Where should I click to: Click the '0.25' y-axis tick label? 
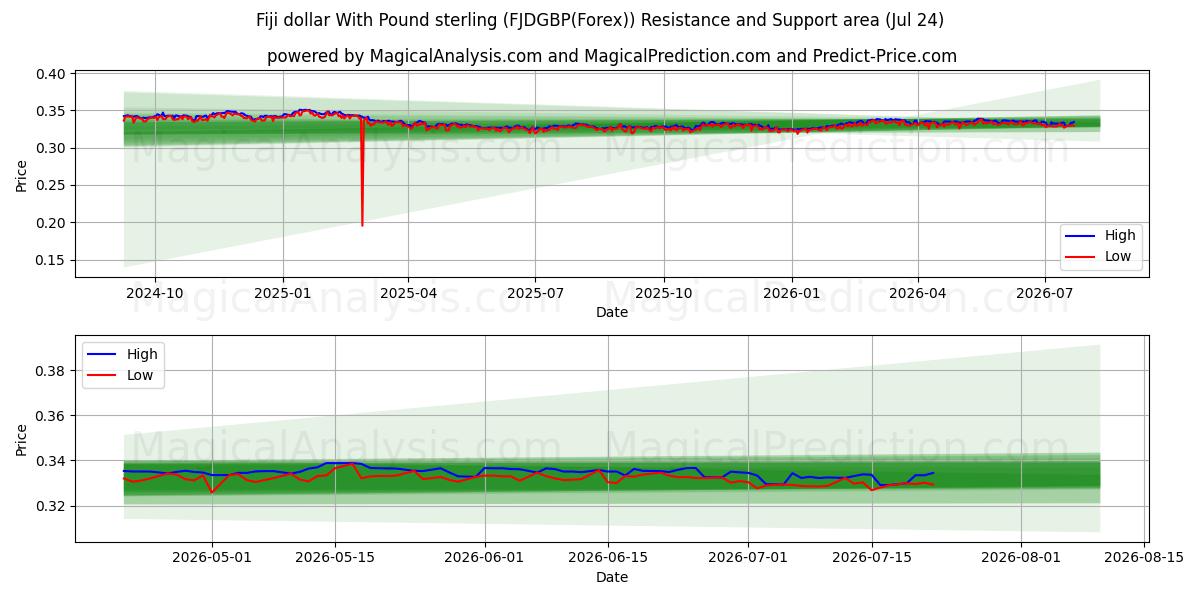coord(52,185)
